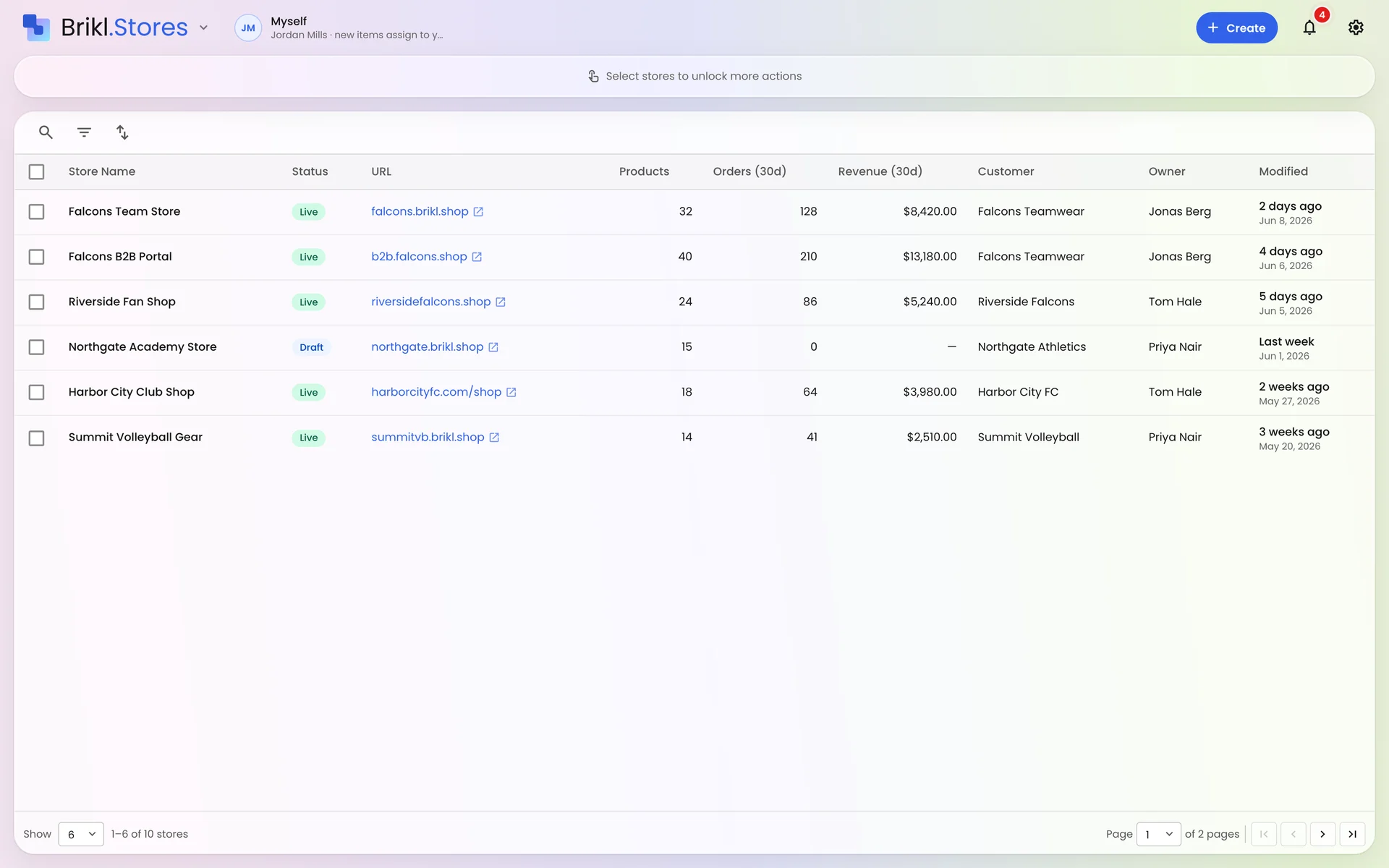
Task: Click the JM user avatar
Action: coord(248,27)
